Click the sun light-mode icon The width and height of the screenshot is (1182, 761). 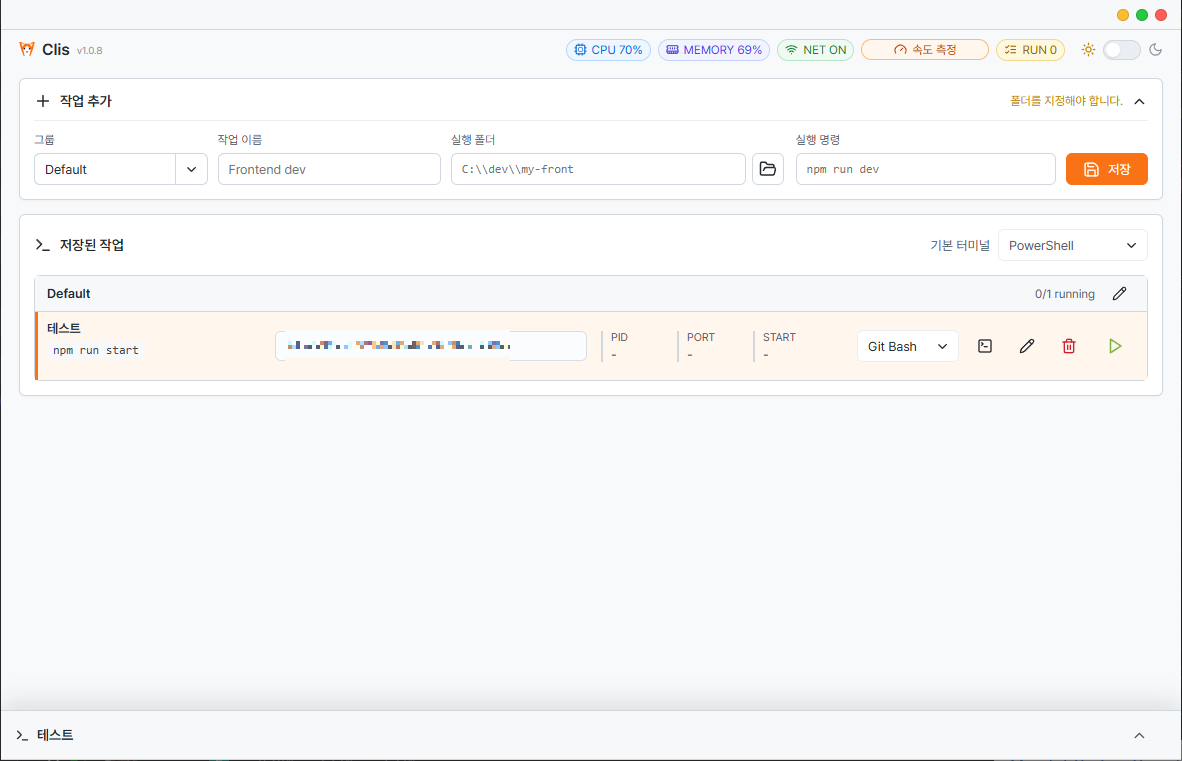click(x=1088, y=50)
